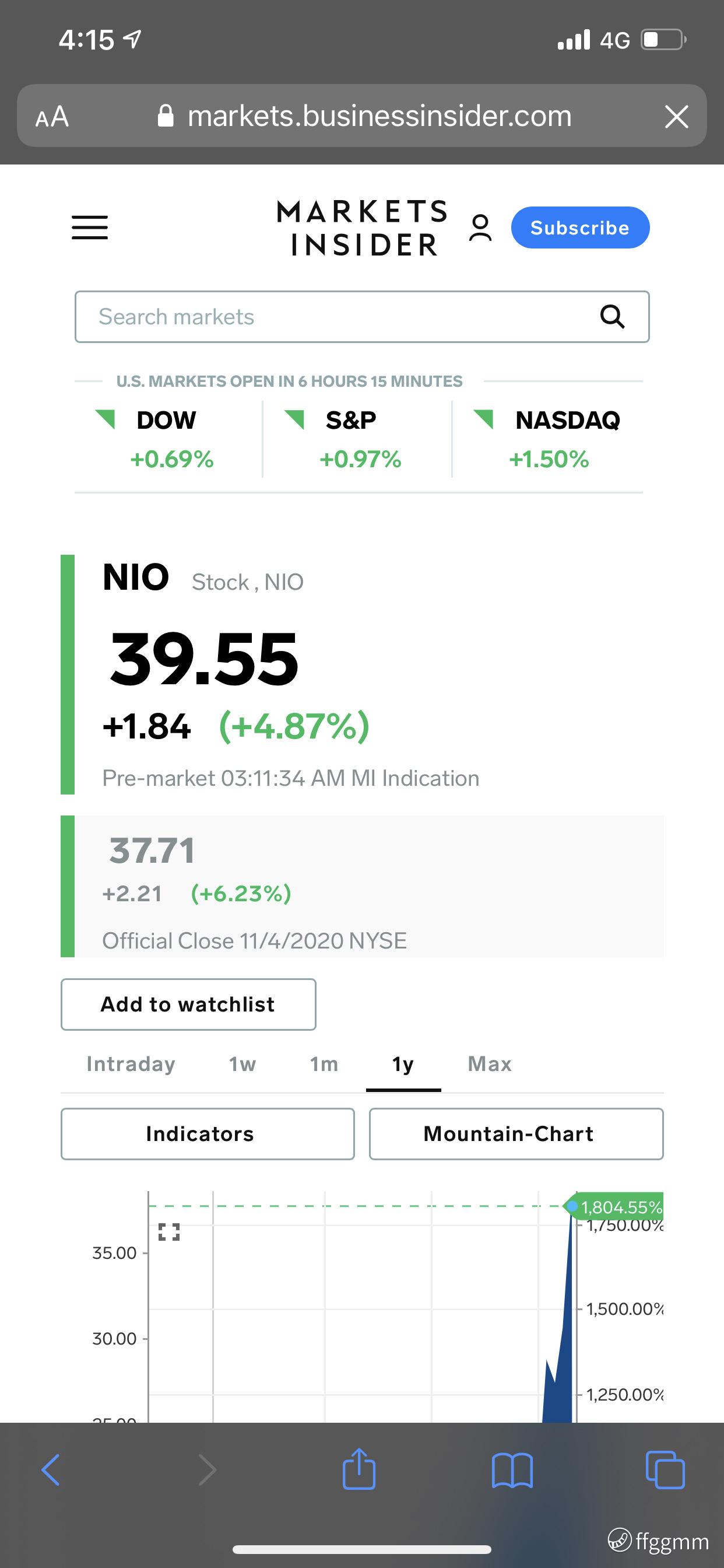
Task: Switch chart to 1m range
Action: point(324,1063)
